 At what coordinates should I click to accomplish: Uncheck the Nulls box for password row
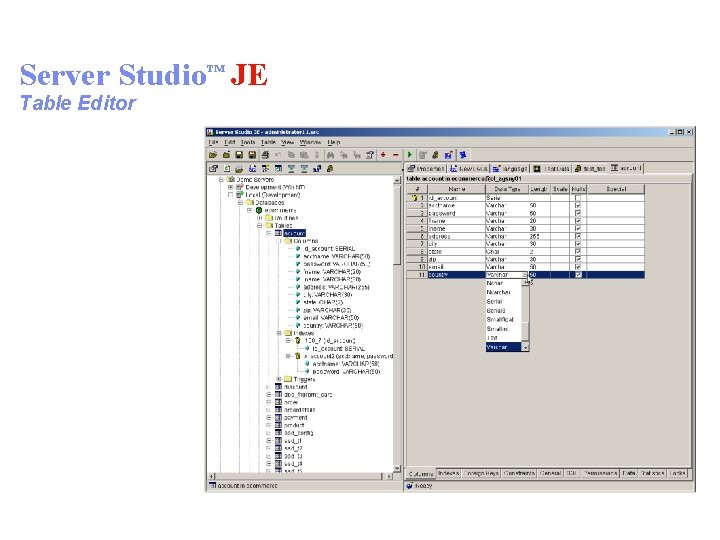point(578,214)
